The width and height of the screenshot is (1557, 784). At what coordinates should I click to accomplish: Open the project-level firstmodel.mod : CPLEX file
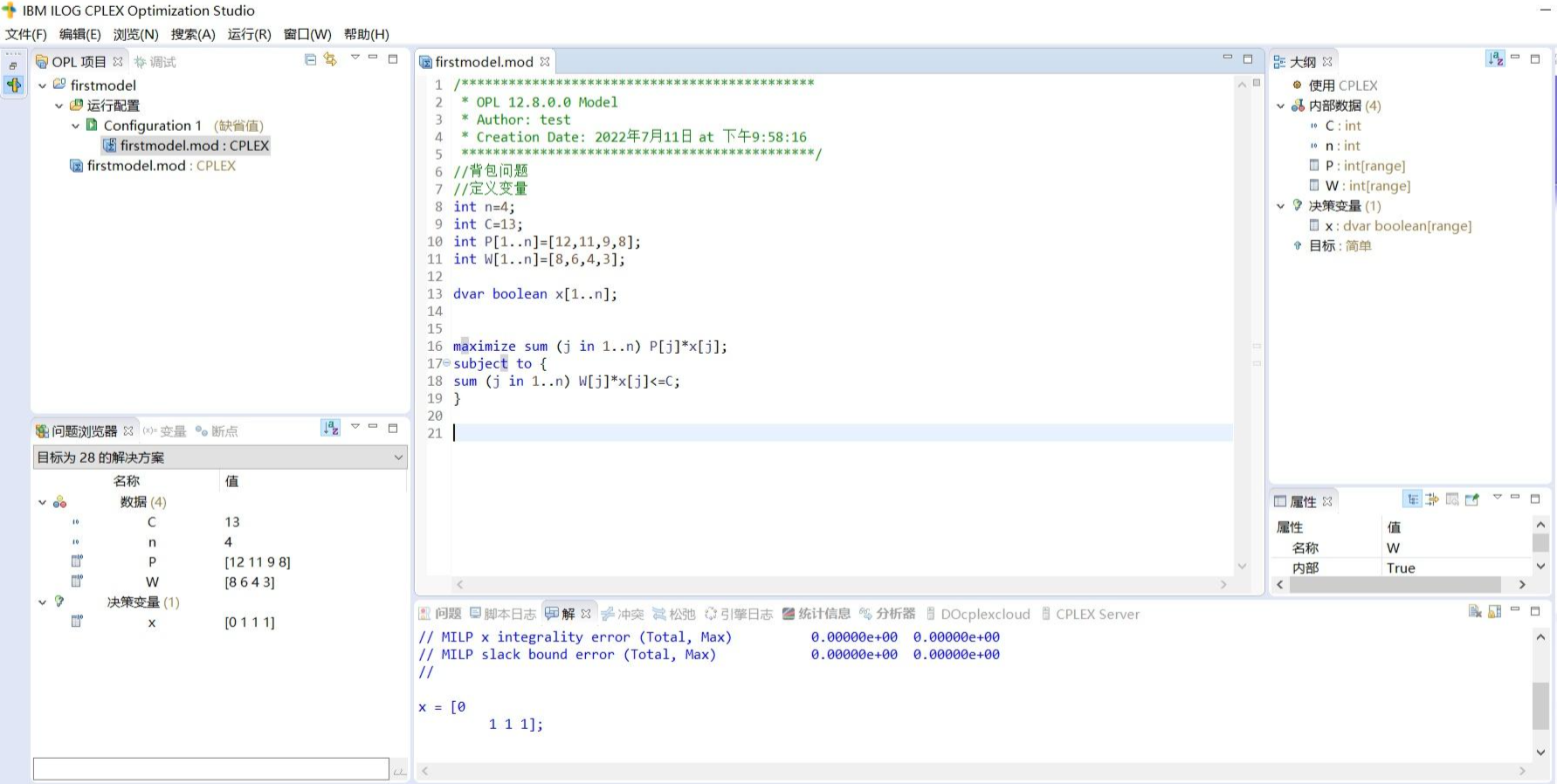(153, 166)
